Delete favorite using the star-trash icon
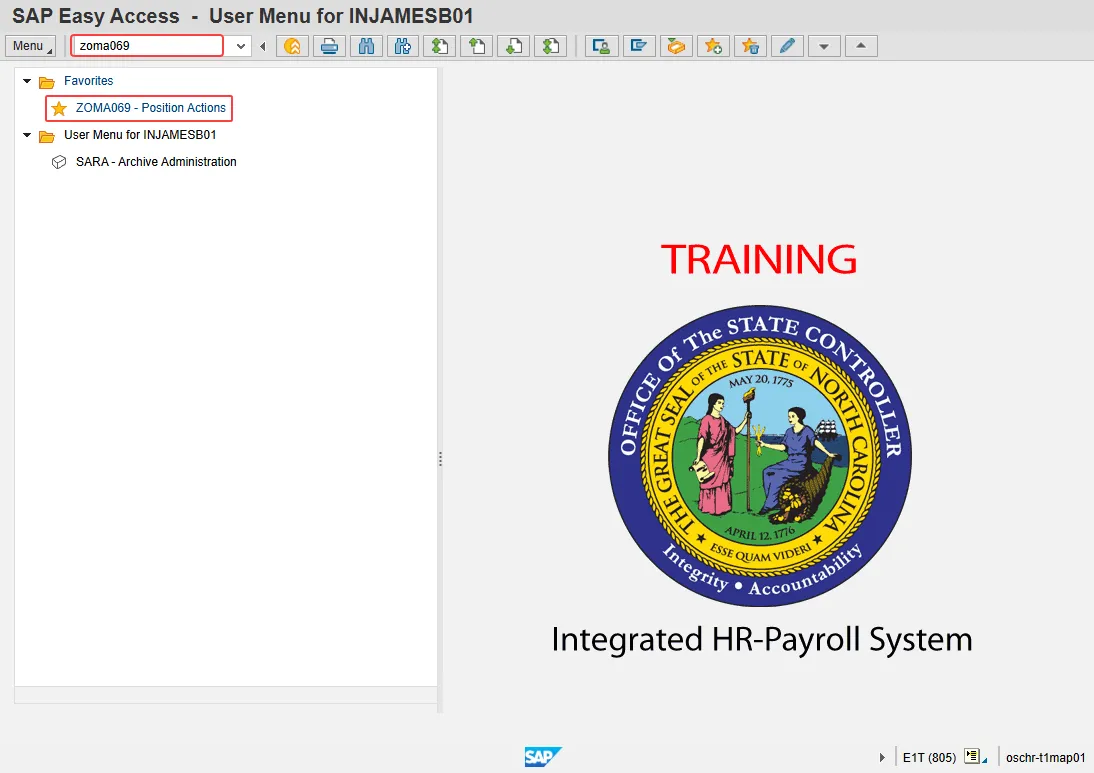This screenshot has height=773, width=1094. click(750, 45)
